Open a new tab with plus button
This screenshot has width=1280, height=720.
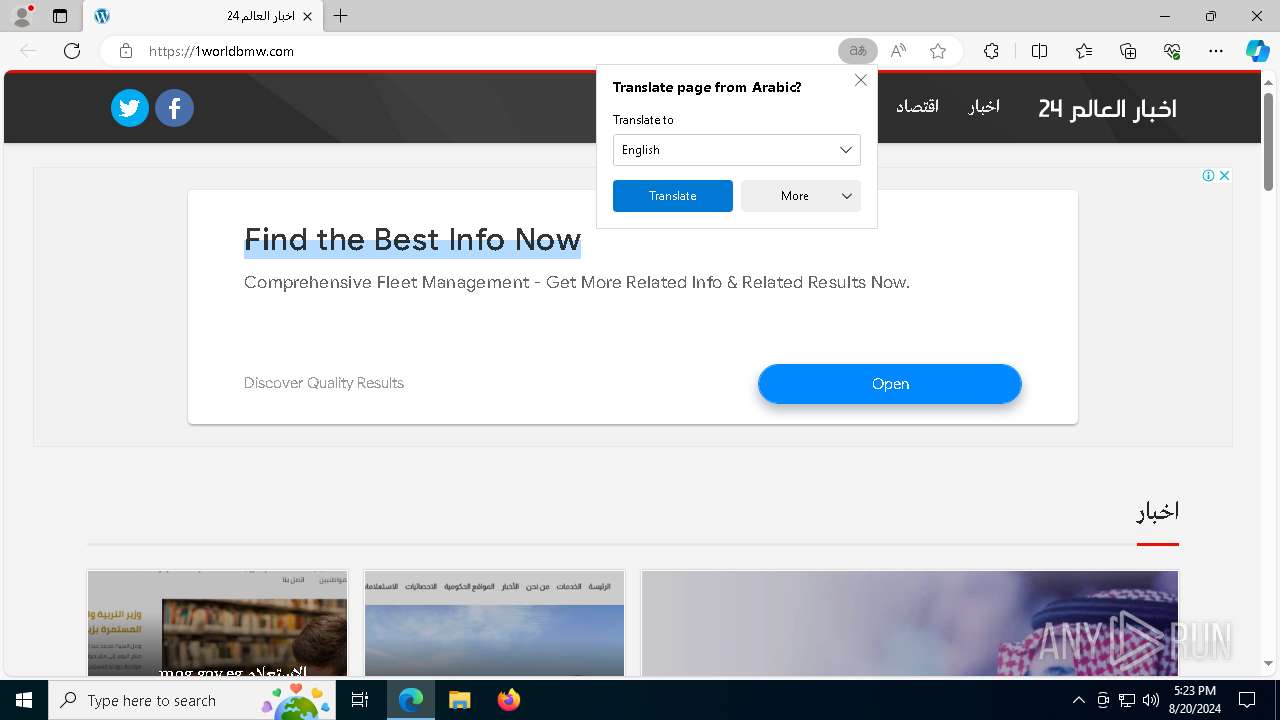pyautogui.click(x=341, y=16)
